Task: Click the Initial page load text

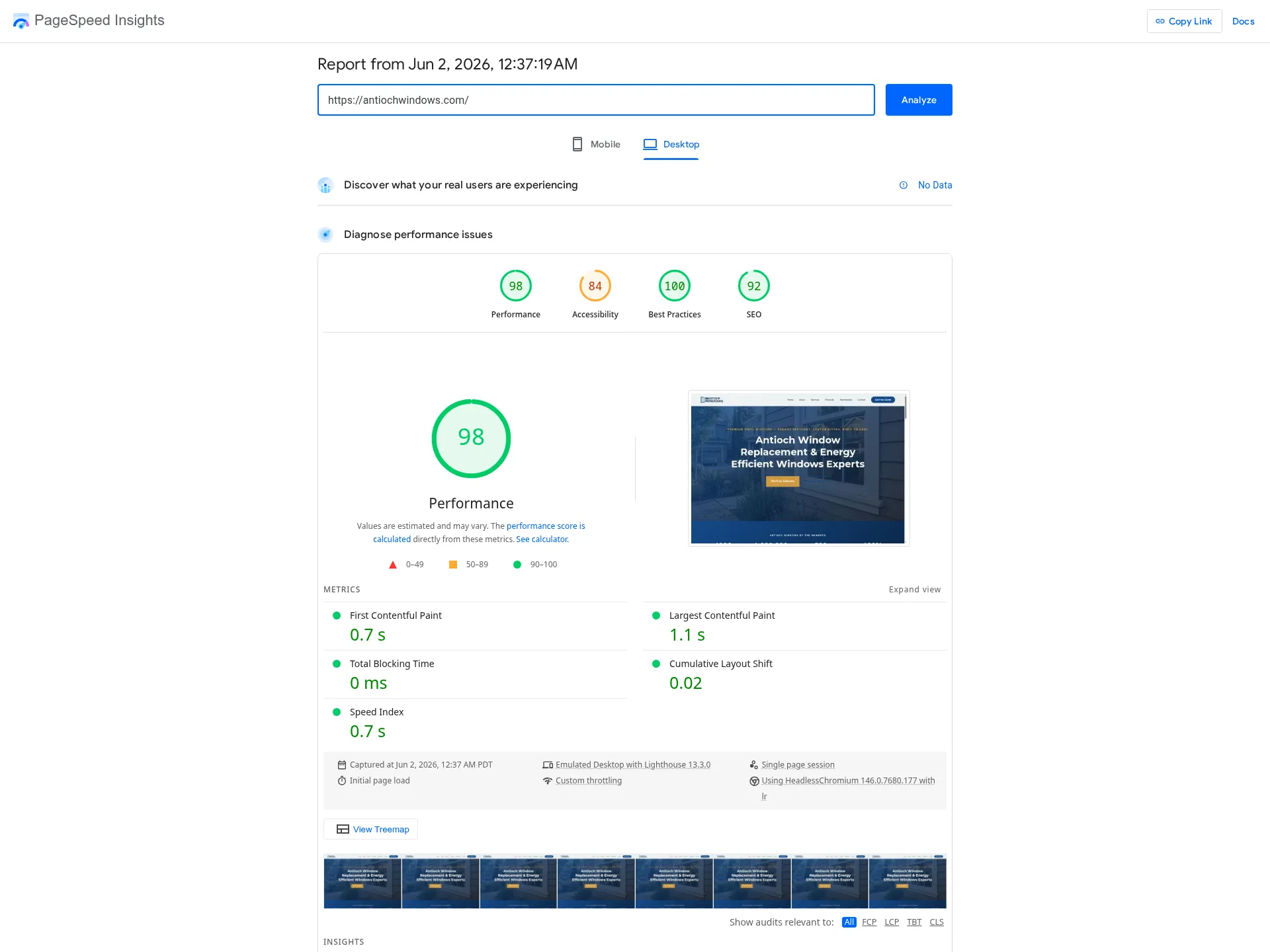Action: (x=380, y=781)
